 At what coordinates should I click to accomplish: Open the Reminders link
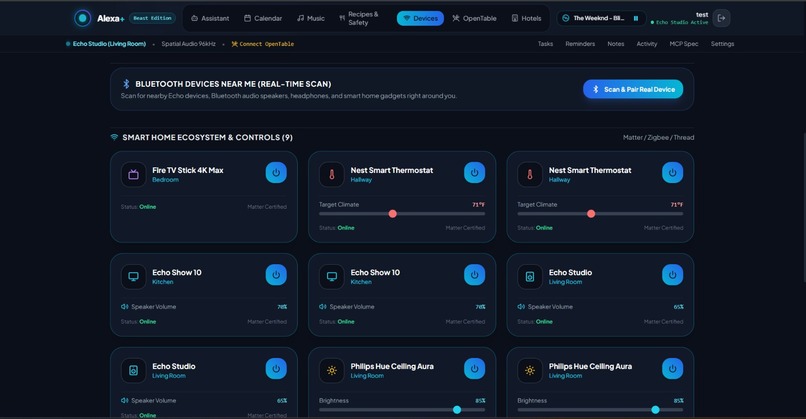(x=580, y=44)
